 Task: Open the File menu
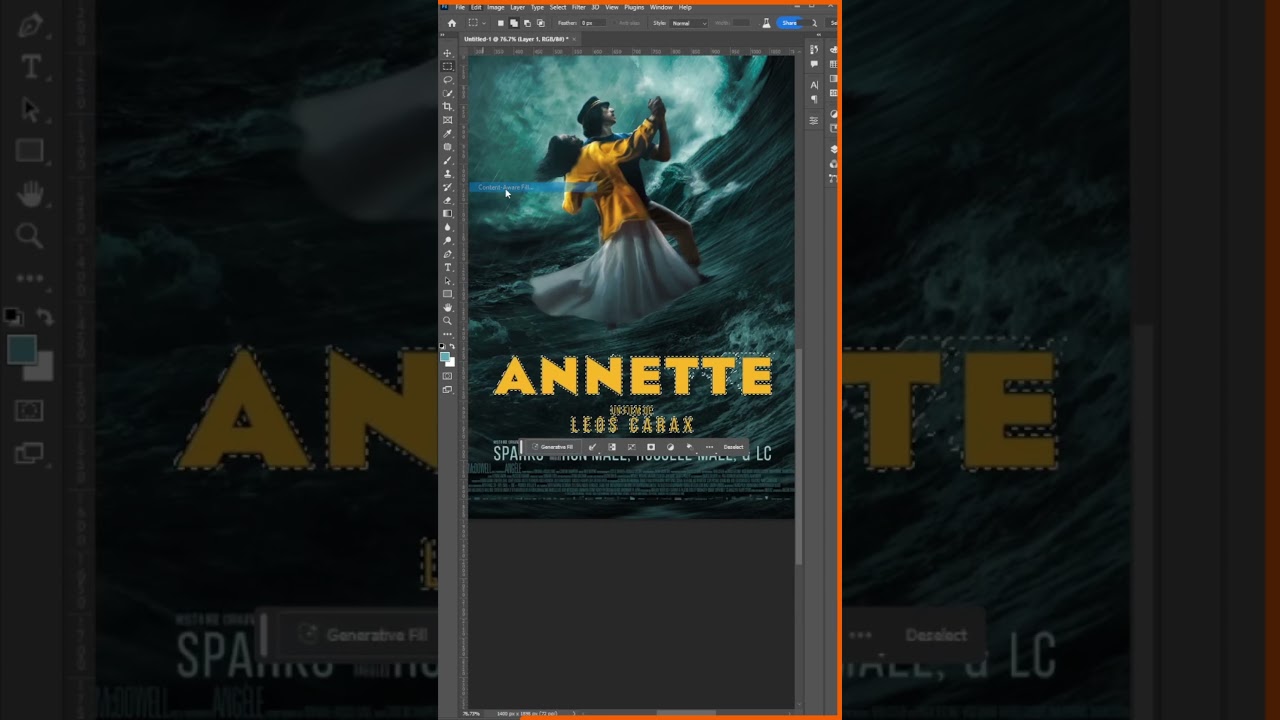[460, 7]
